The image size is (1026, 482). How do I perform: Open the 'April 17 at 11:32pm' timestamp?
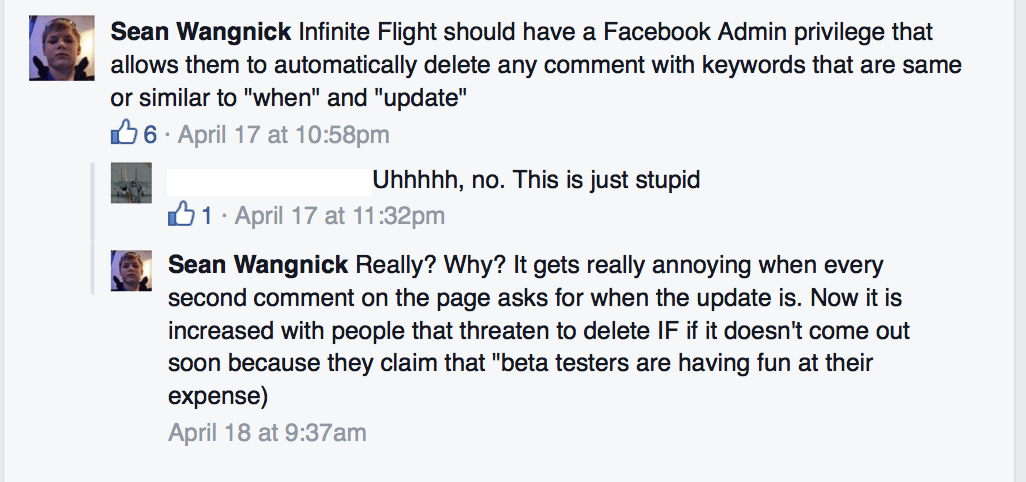point(340,215)
